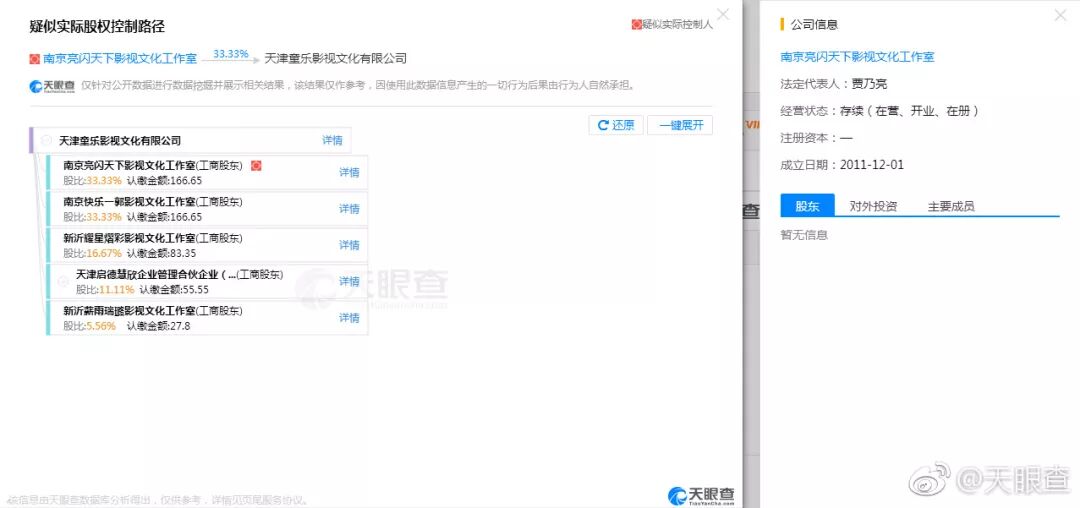Click the 5.56% share ratio
Image resolution: width=1080 pixels, height=508 pixels.
point(101,326)
